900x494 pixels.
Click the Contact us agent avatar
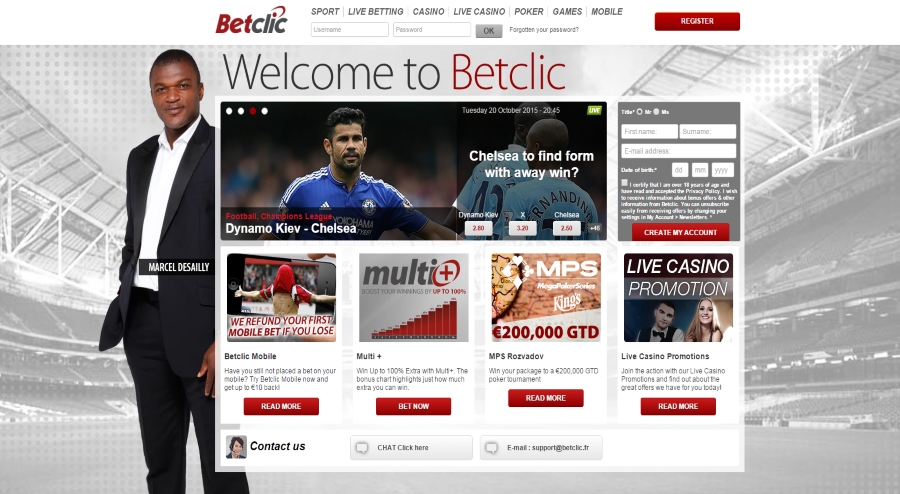click(x=236, y=447)
